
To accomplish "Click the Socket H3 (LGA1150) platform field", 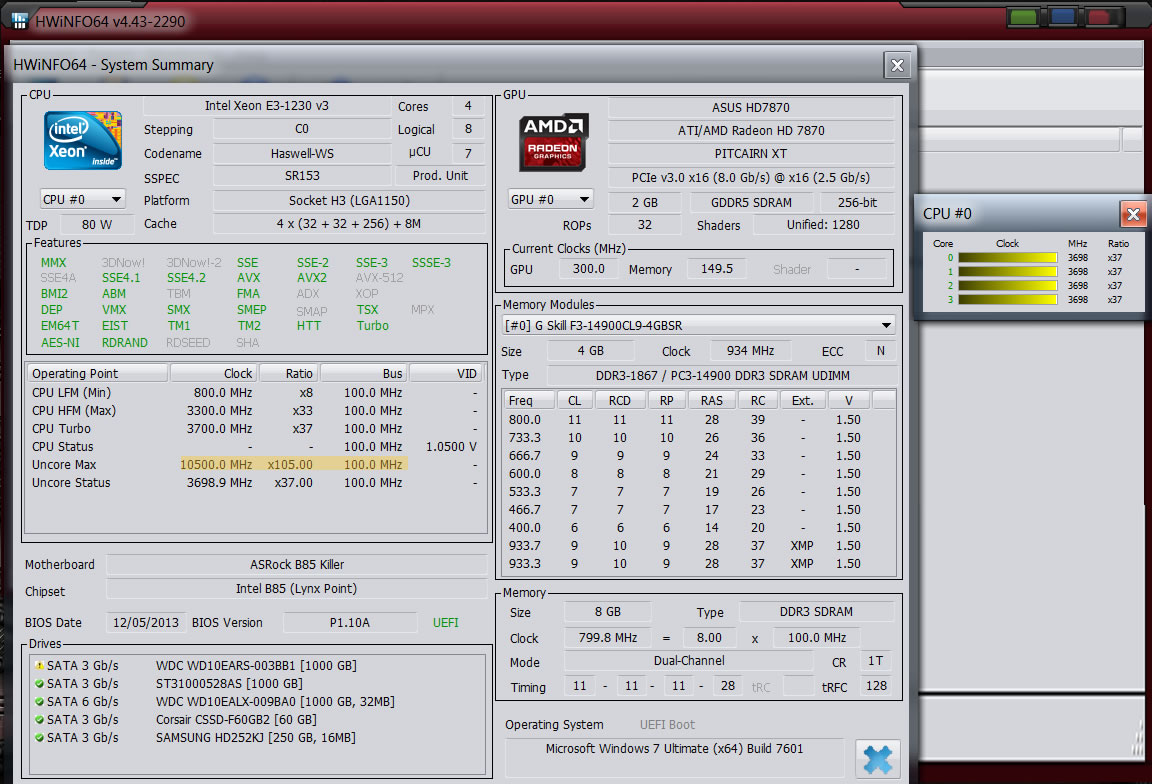I will (x=349, y=200).
